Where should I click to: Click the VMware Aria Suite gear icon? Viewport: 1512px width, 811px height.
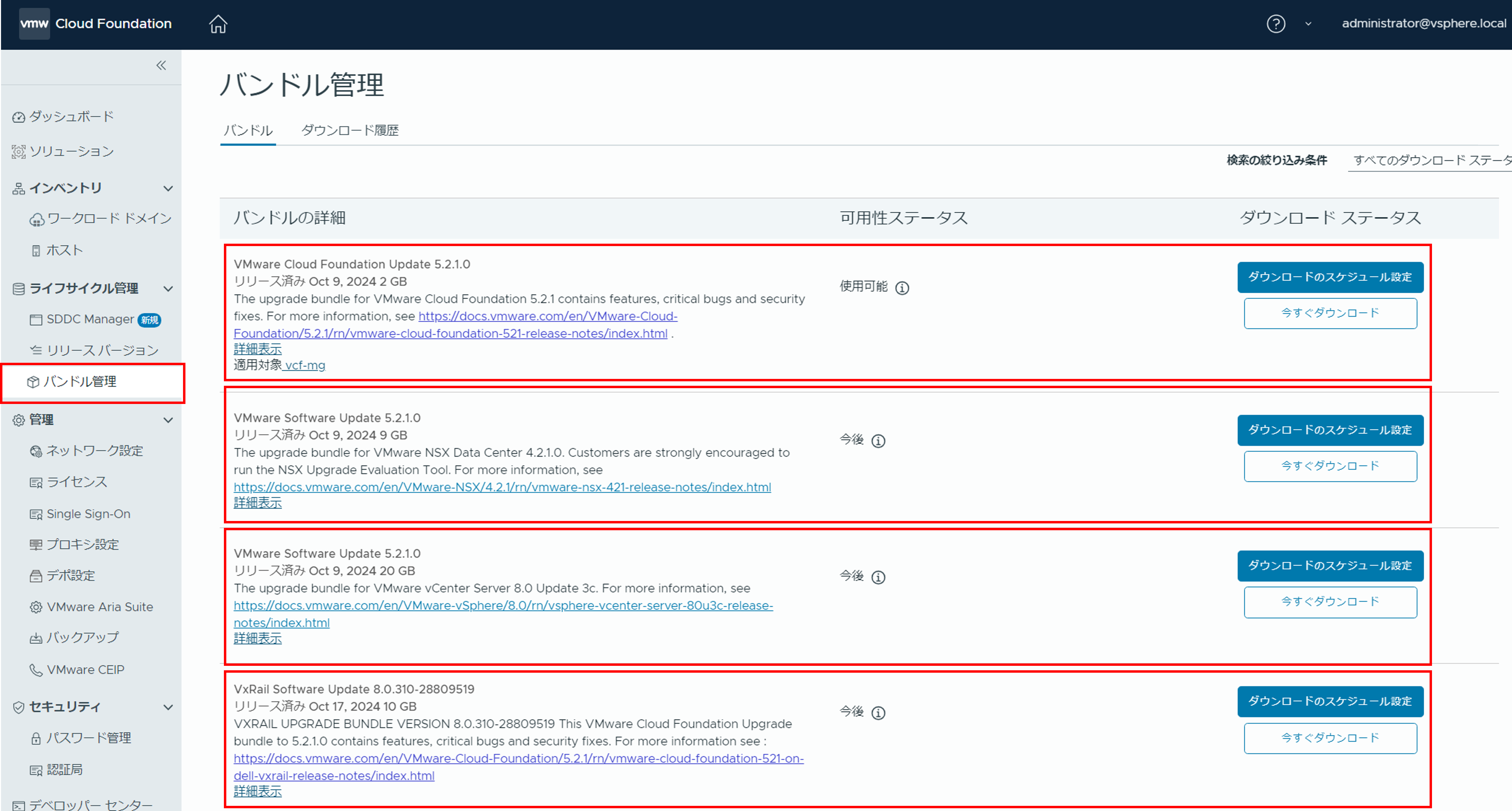(x=36, y=607)
